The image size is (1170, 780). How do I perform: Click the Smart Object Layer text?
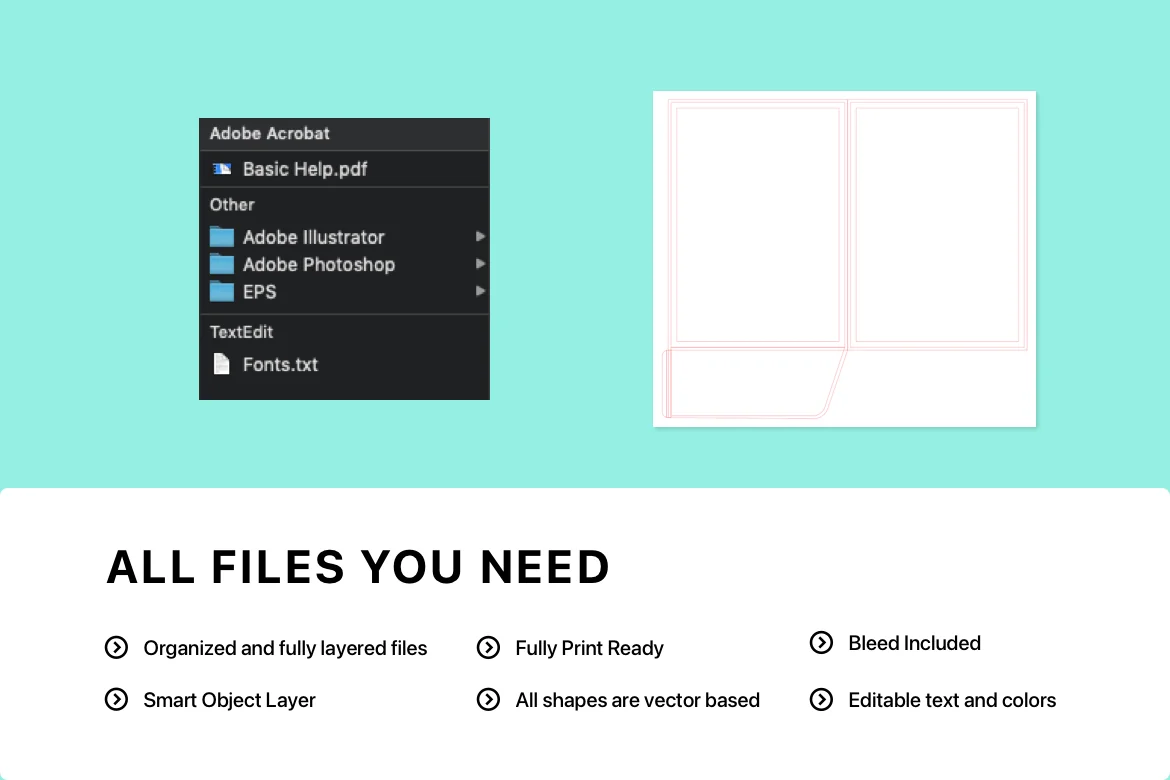[229, 700]
